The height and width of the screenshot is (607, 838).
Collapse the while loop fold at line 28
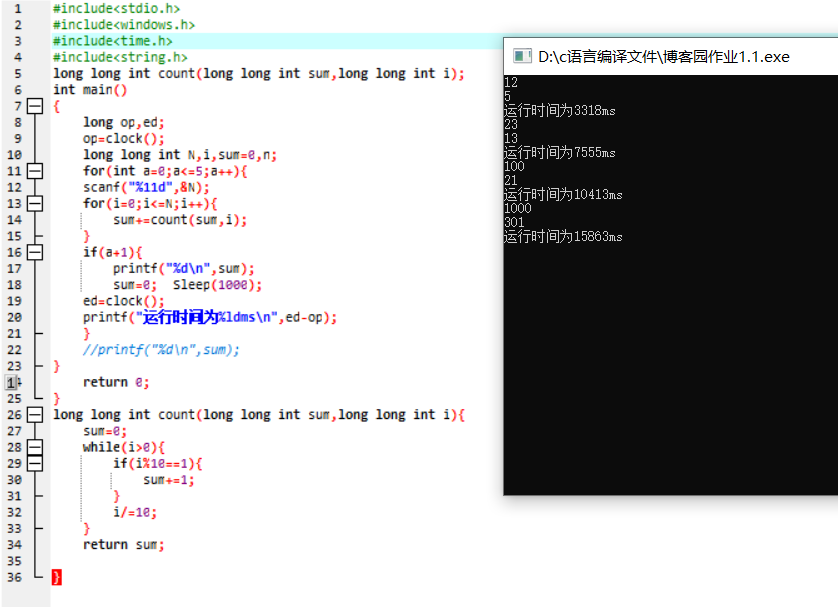coord(35,447)
